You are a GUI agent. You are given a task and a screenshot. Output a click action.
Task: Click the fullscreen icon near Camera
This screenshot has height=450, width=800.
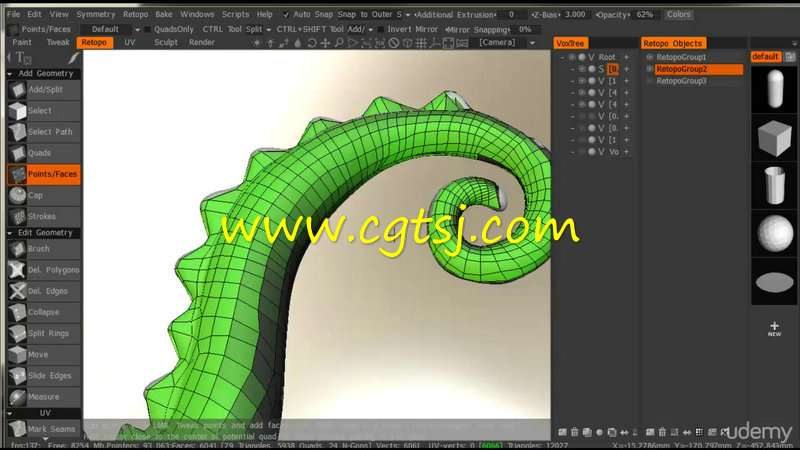point(448,43)
